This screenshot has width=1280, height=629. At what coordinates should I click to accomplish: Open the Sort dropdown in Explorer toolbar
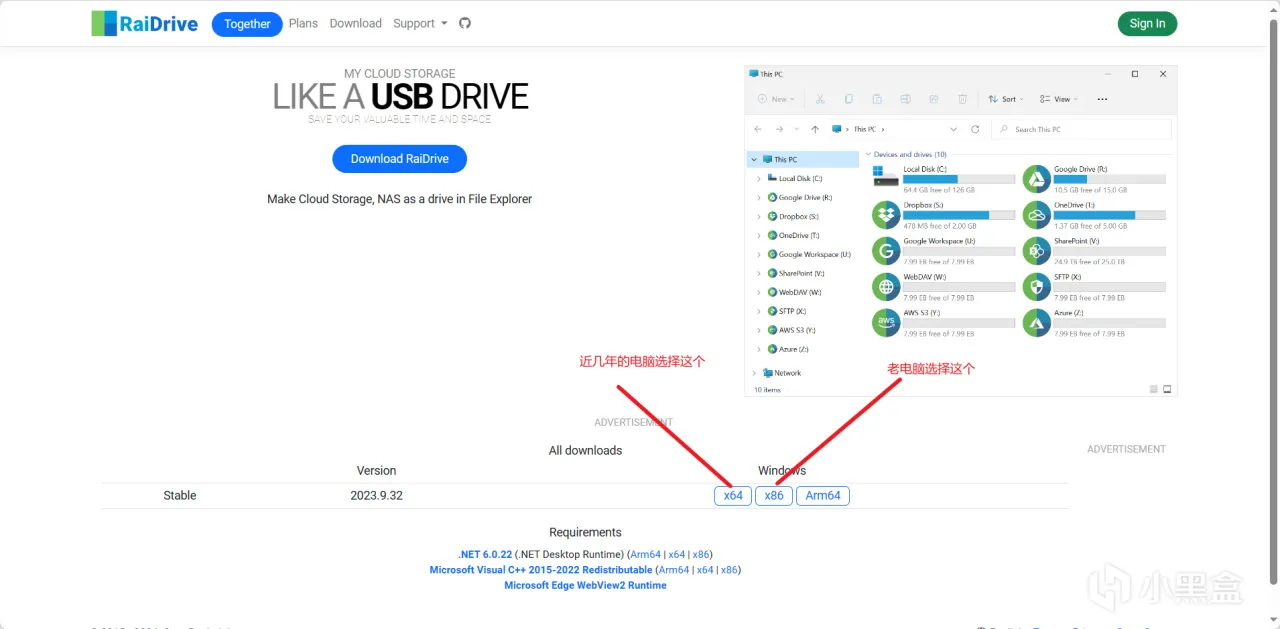(x=1005, y=99)
